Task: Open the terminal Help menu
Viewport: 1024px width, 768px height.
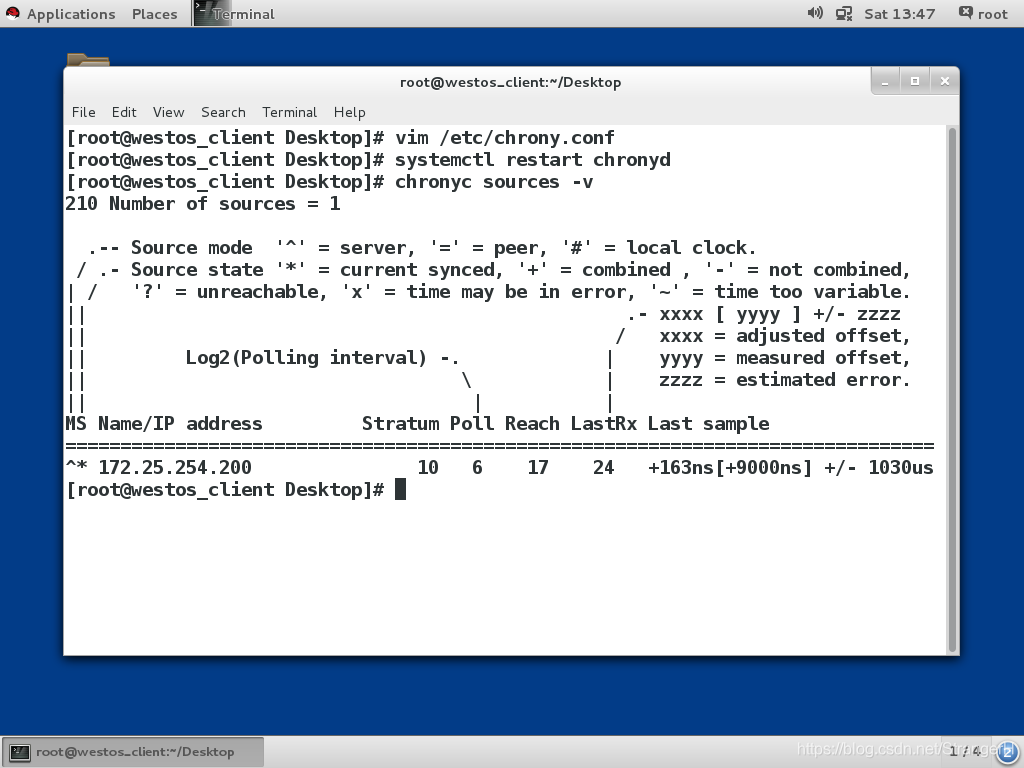Action: pyautogui.click(x=349, y=112)
